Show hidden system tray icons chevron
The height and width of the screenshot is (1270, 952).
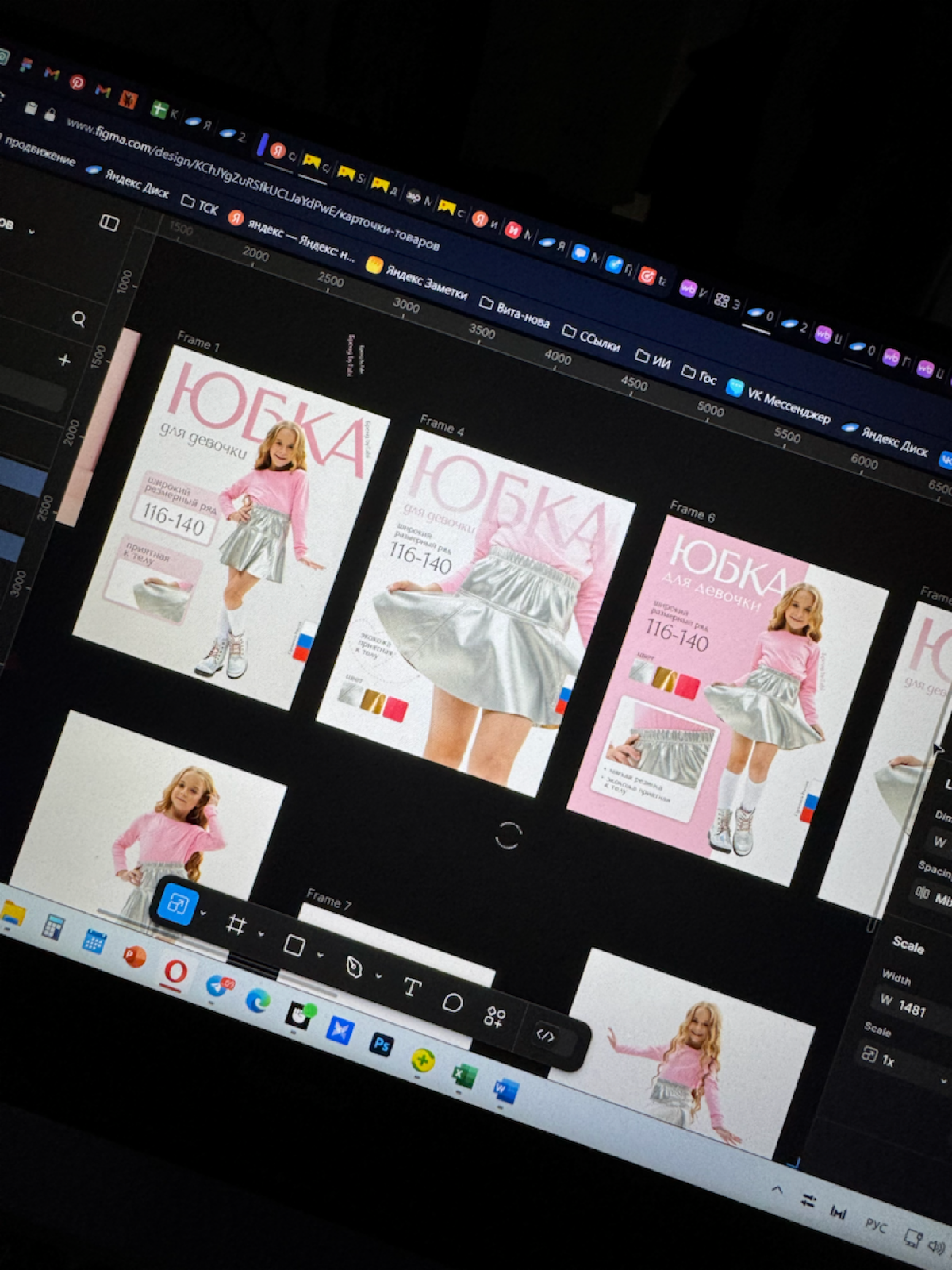[x=777, y=1189]
